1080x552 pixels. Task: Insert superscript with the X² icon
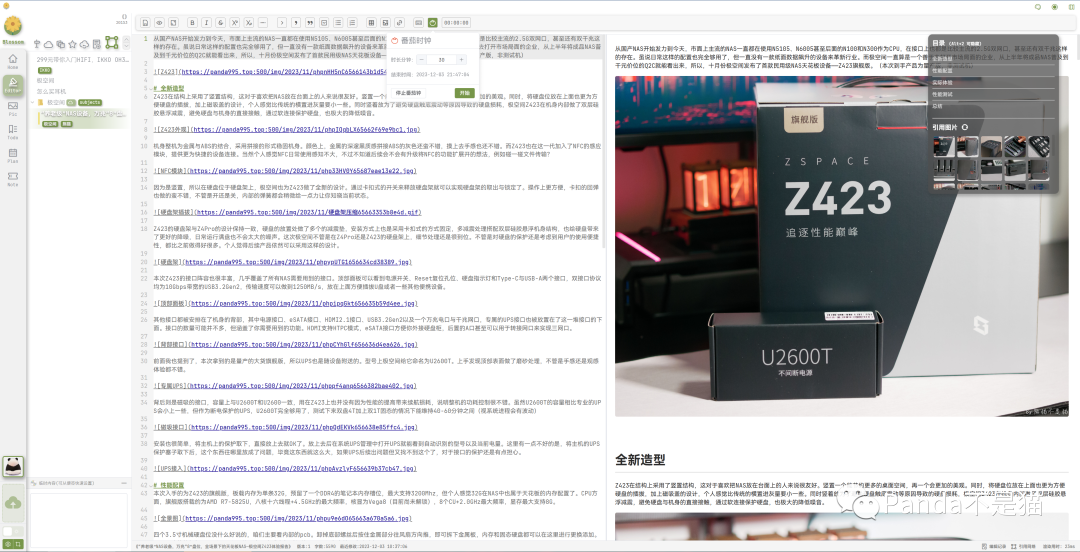pos(235,23)
